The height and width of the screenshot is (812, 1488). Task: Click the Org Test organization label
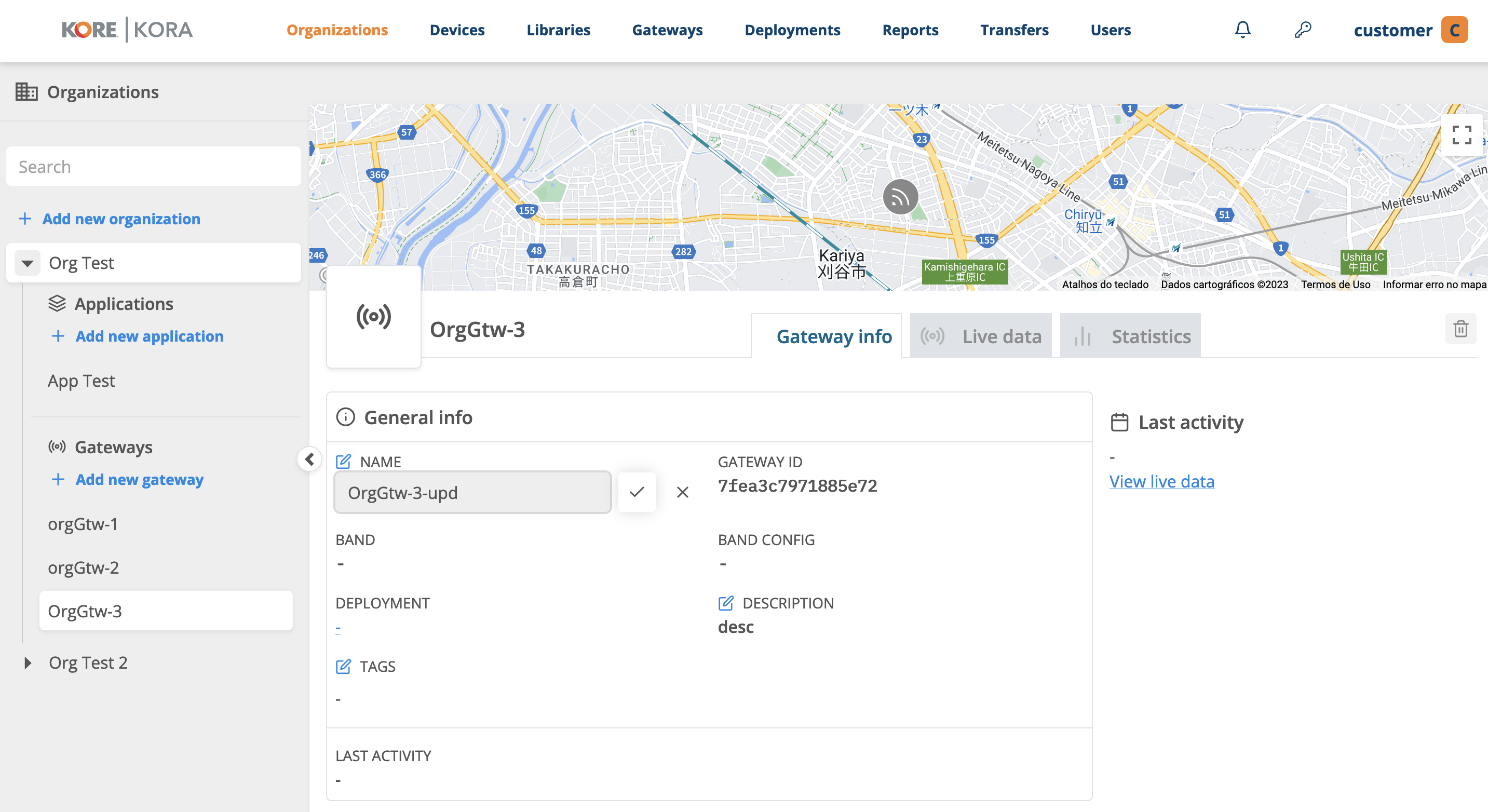point(82,263)
